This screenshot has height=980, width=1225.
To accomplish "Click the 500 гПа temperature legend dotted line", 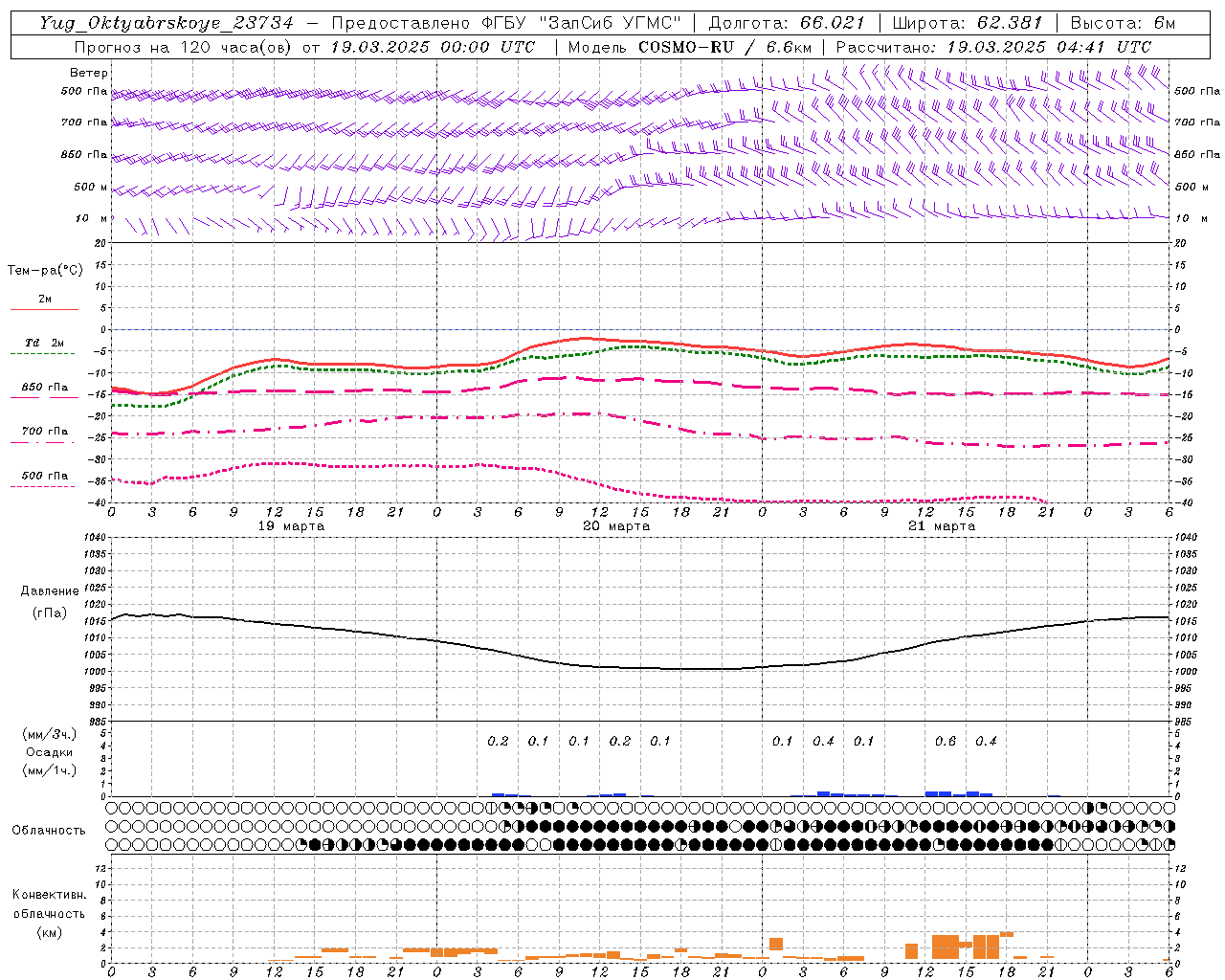I will tap(43, 486).
